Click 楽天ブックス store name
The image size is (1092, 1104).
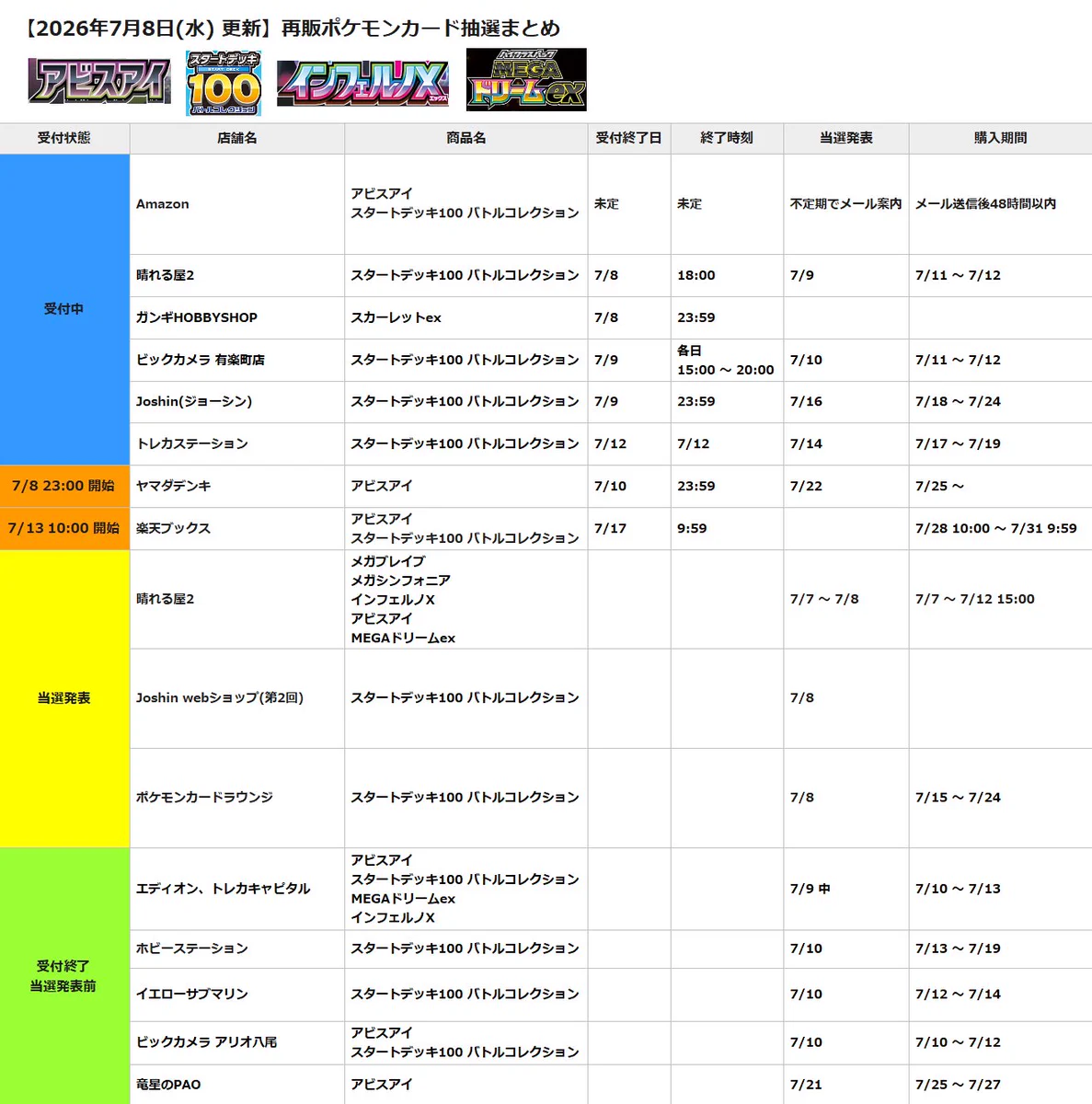174,528
